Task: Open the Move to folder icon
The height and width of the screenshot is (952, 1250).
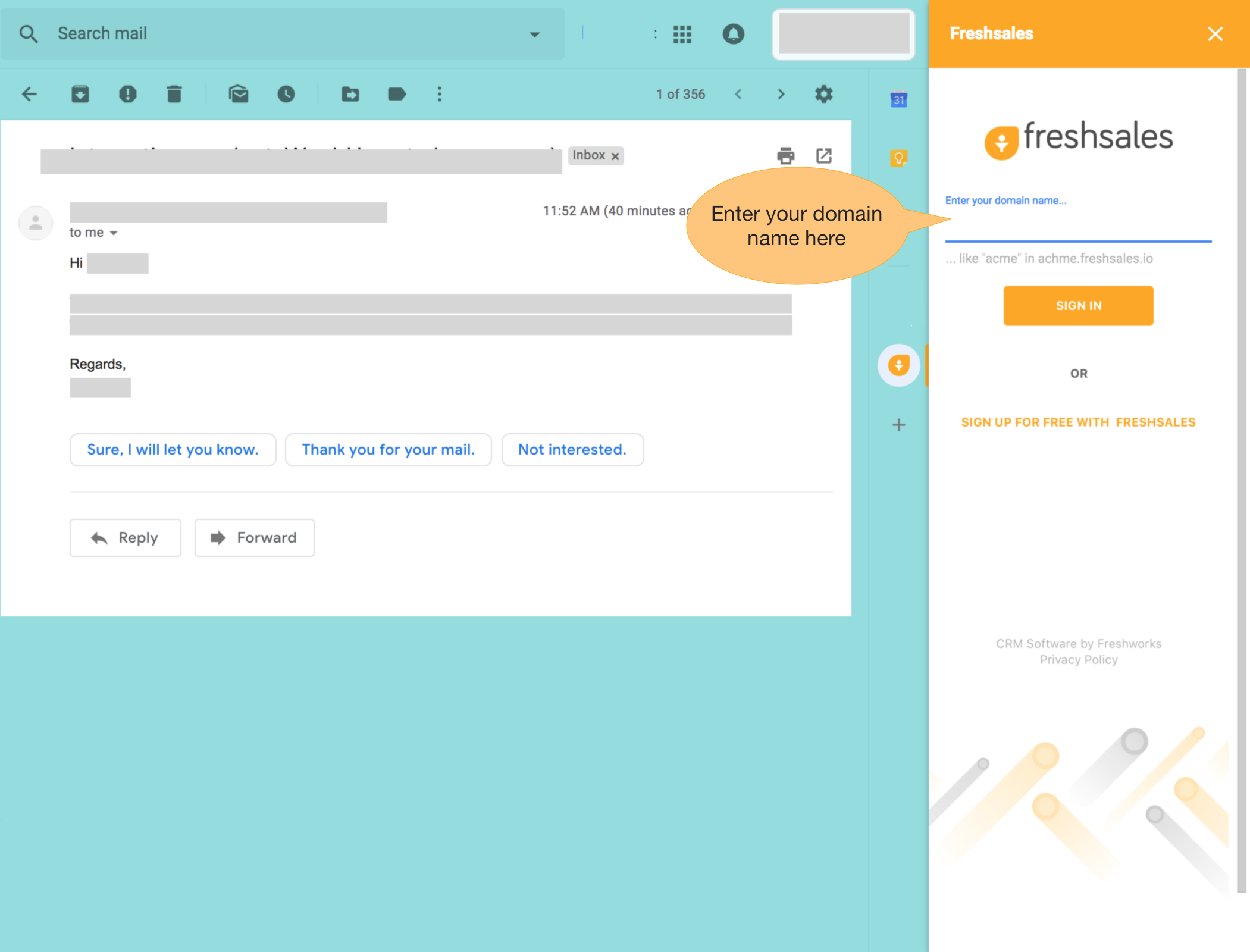Action: [350, 94]
